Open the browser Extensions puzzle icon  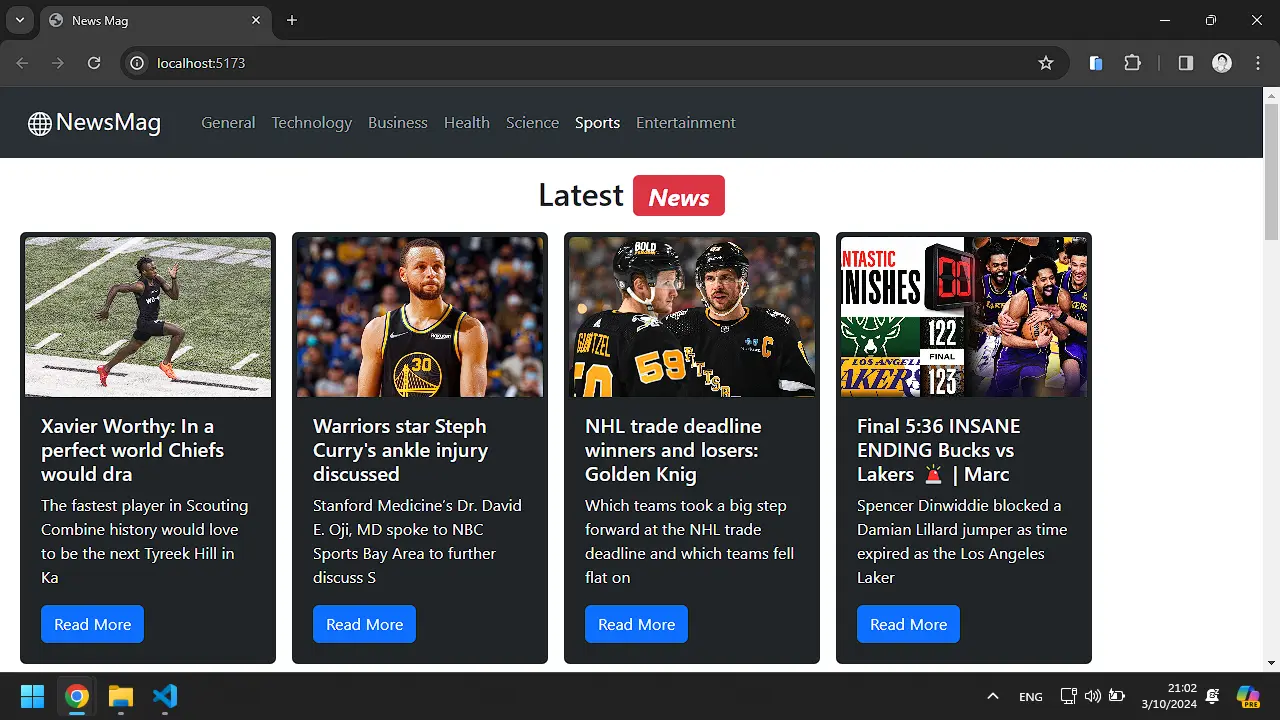click(x=1132, y=63)
